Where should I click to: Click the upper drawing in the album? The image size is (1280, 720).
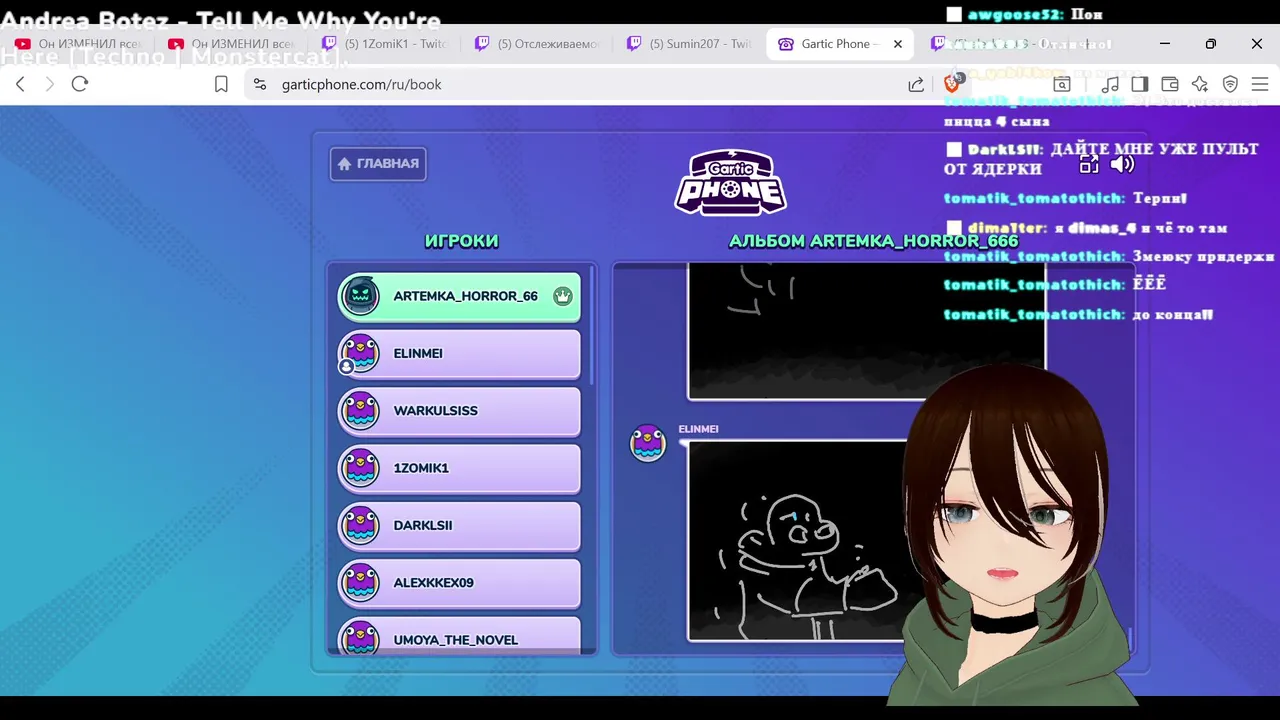point(866,331)
